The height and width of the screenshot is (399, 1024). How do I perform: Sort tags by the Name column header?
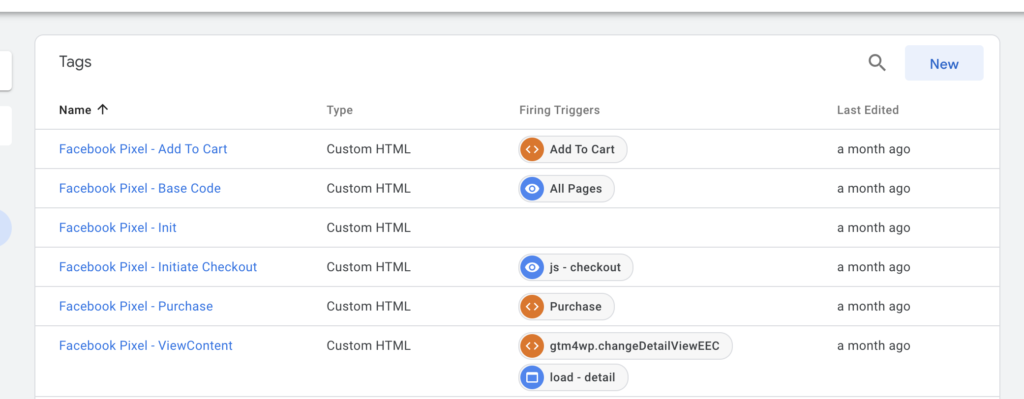pyautogui.click(x=84, y=110)
